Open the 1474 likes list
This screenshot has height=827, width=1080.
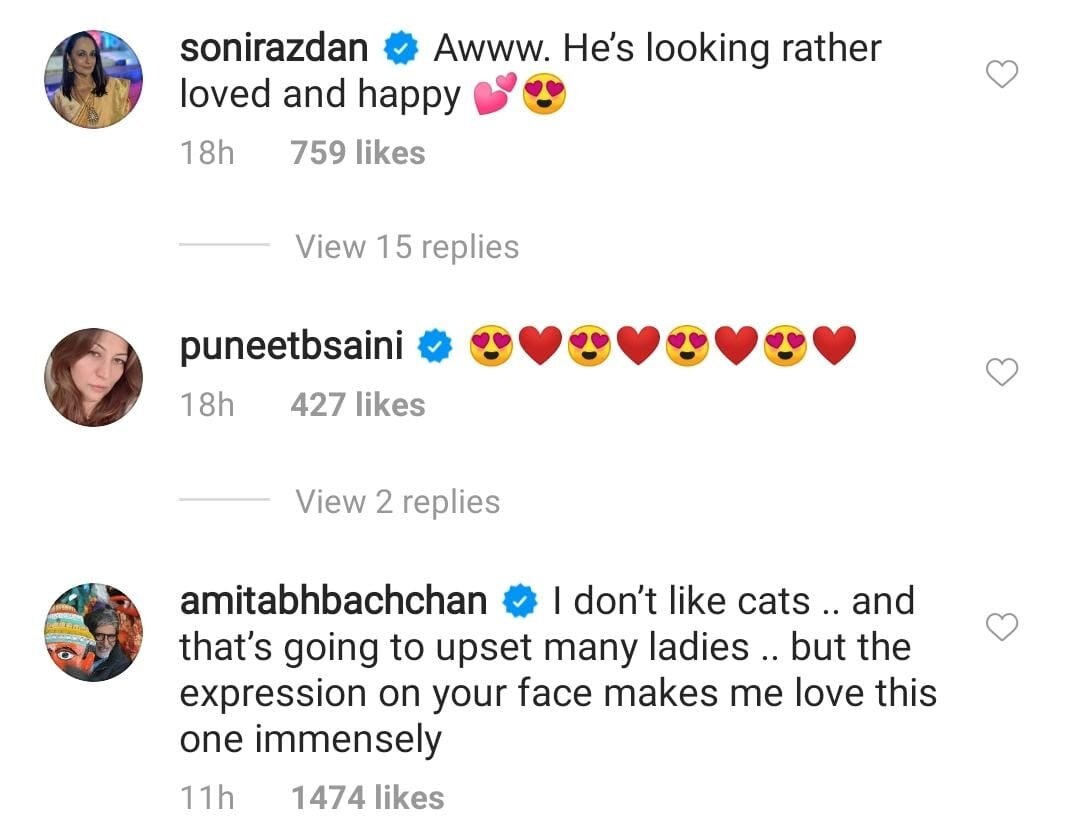(x=367, y=798)
